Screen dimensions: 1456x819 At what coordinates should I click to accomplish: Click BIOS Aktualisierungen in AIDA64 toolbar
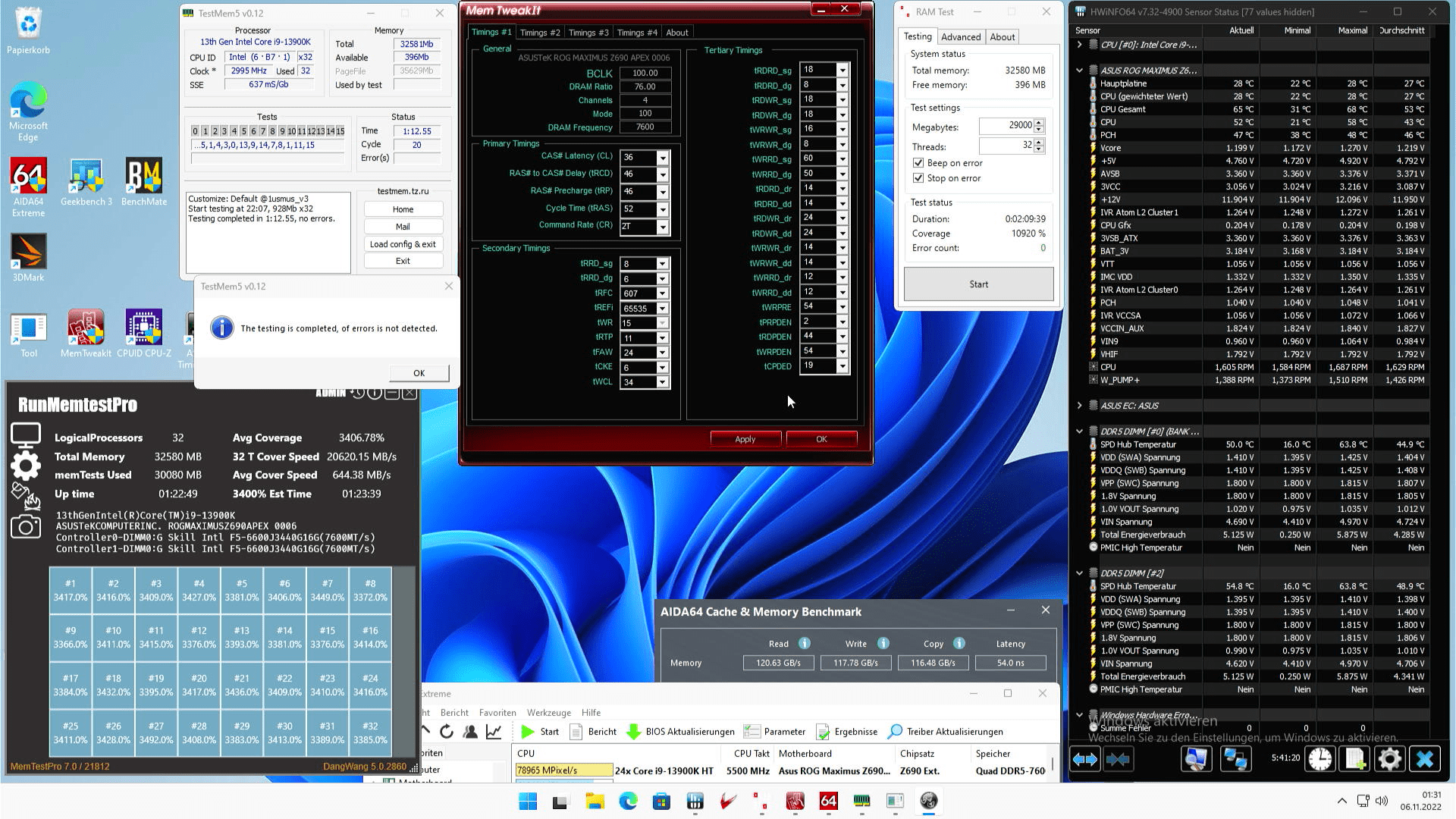(x=680, y=732)
